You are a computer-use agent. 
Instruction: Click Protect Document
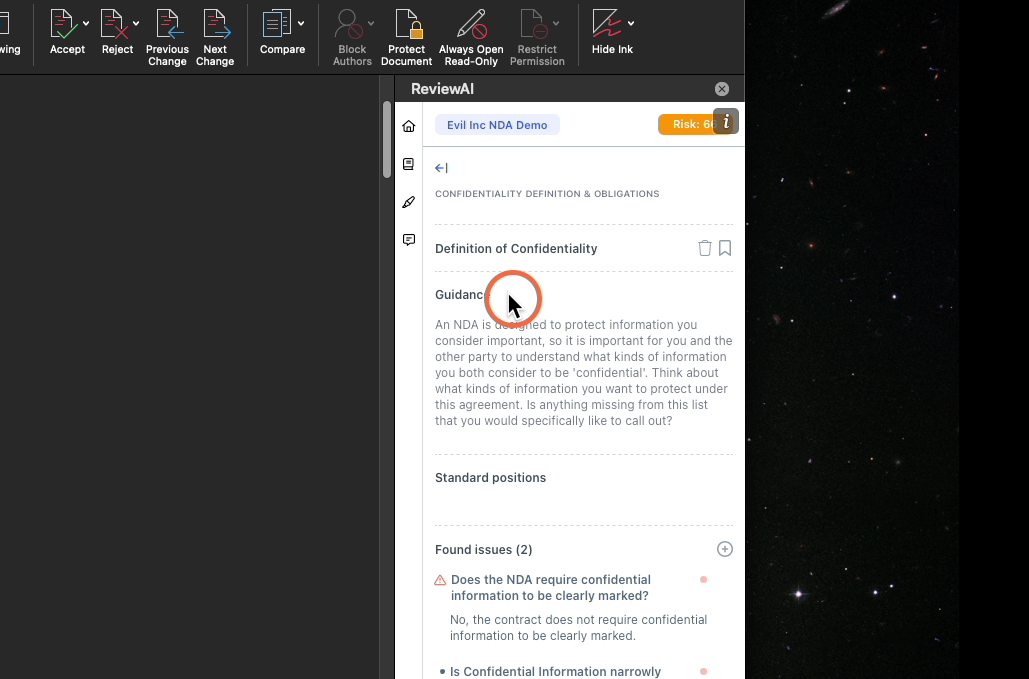407,37
